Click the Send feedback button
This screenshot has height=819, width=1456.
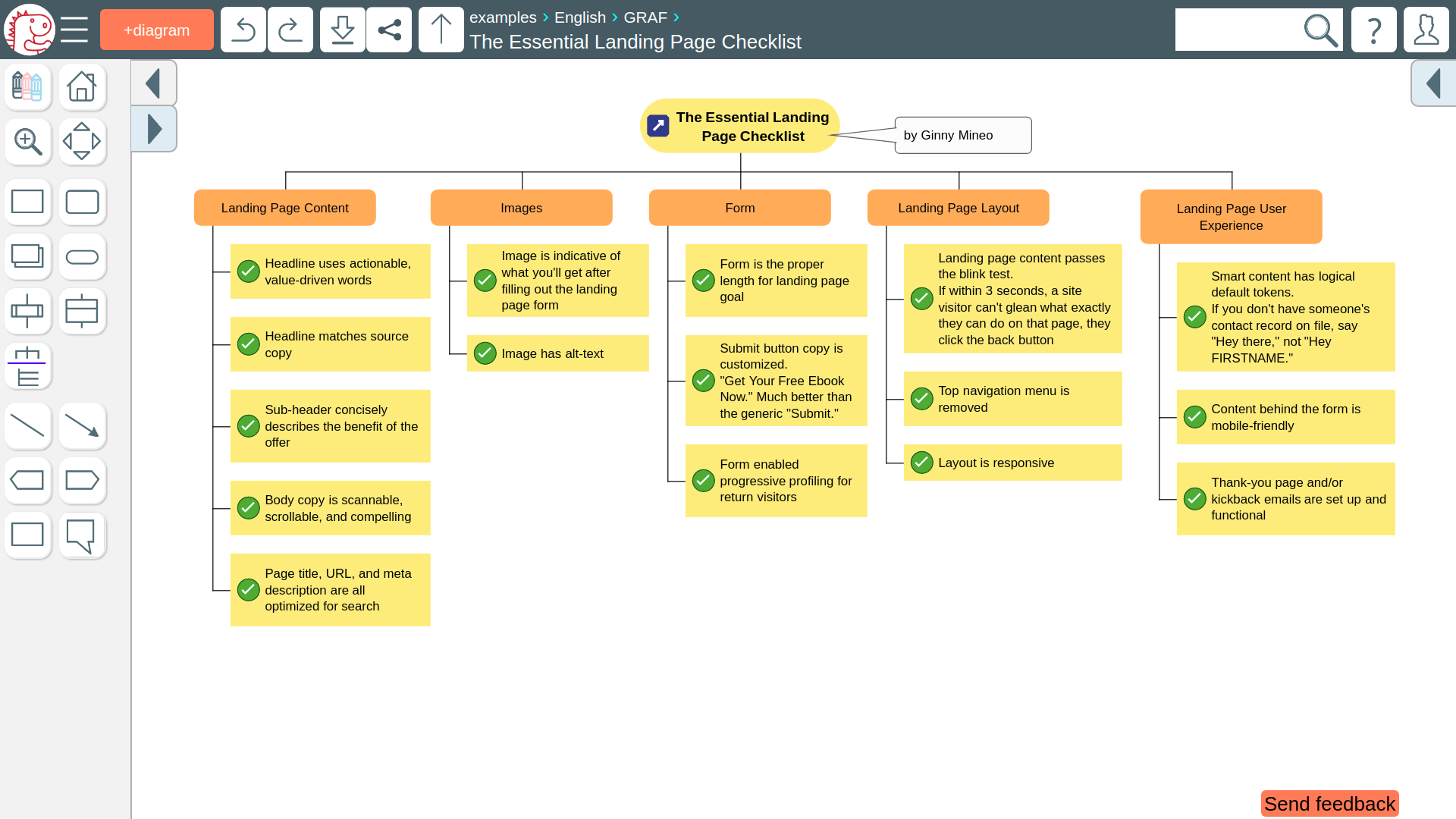(x=1329, y=804)
